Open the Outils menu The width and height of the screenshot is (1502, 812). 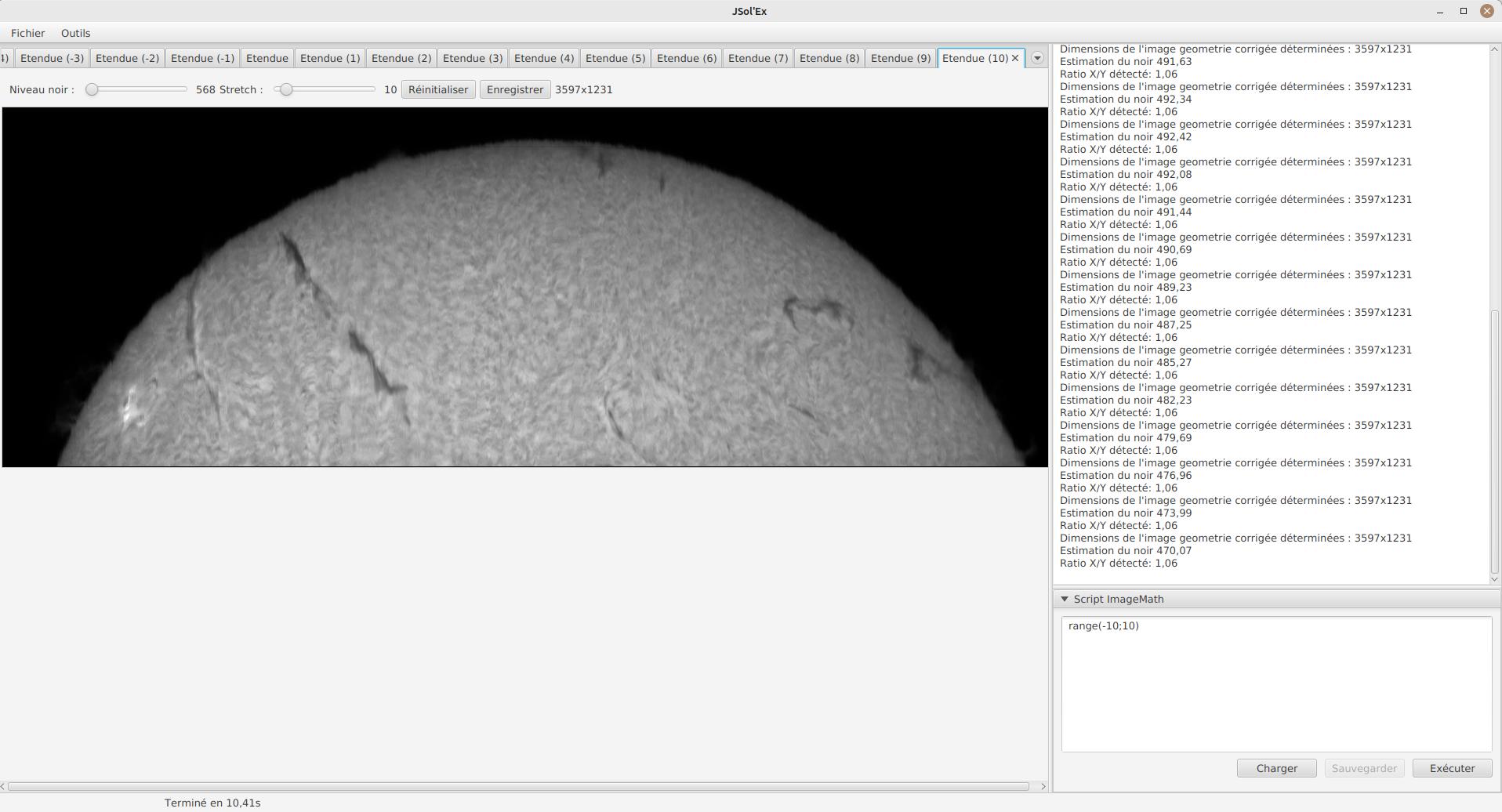tap(75, 33)
